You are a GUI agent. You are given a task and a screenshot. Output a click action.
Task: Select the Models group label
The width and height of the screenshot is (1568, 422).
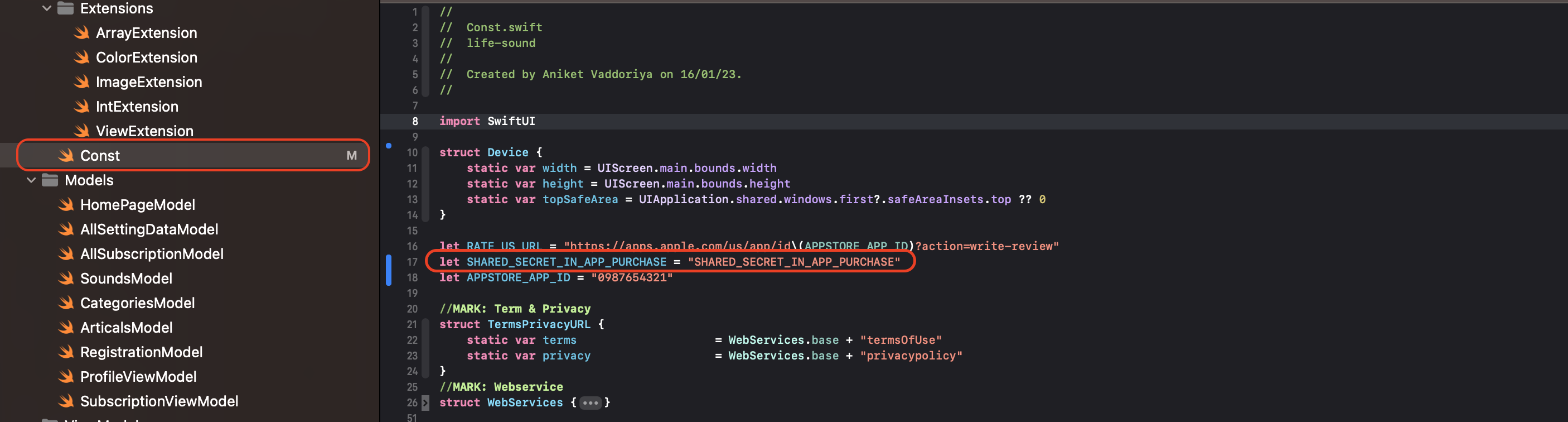(89, 180)
